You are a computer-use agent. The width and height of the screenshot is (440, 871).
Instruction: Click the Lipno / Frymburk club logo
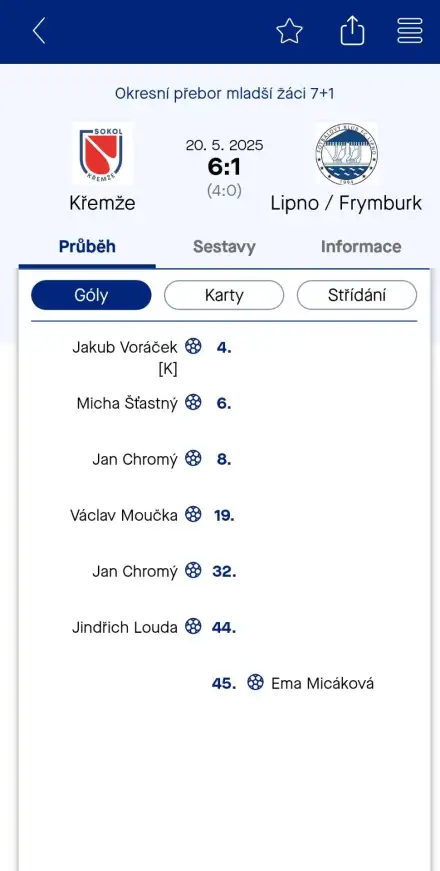[x=346, y=153]
